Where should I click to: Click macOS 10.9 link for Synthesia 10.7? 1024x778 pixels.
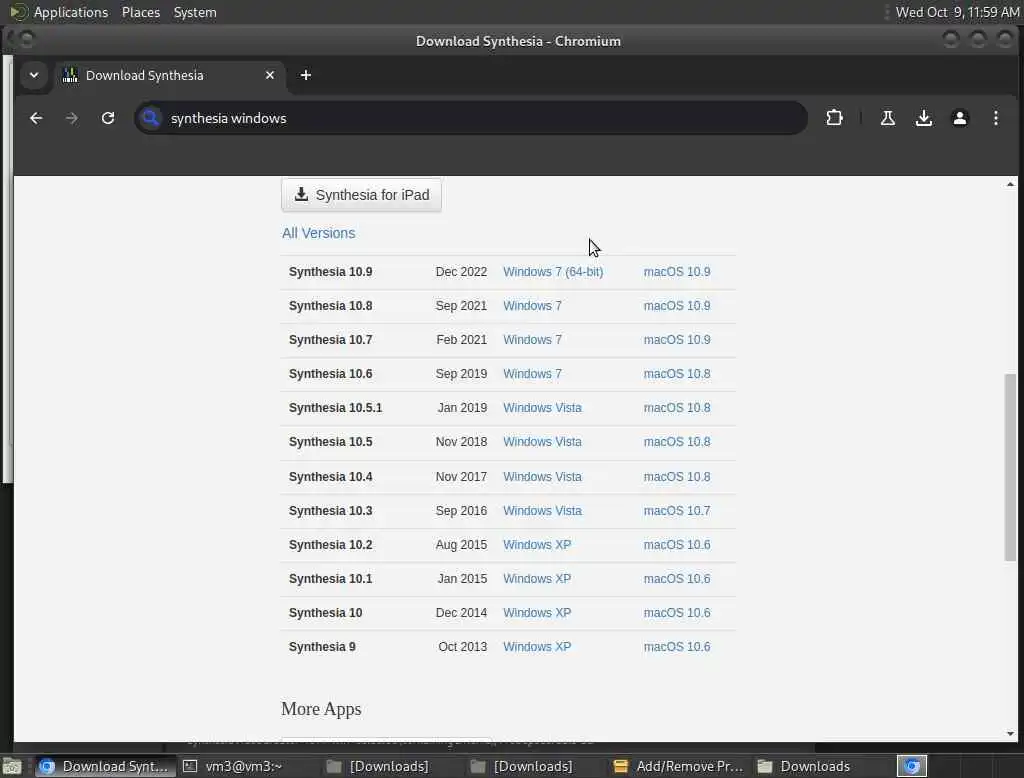(x=677, y=340)
